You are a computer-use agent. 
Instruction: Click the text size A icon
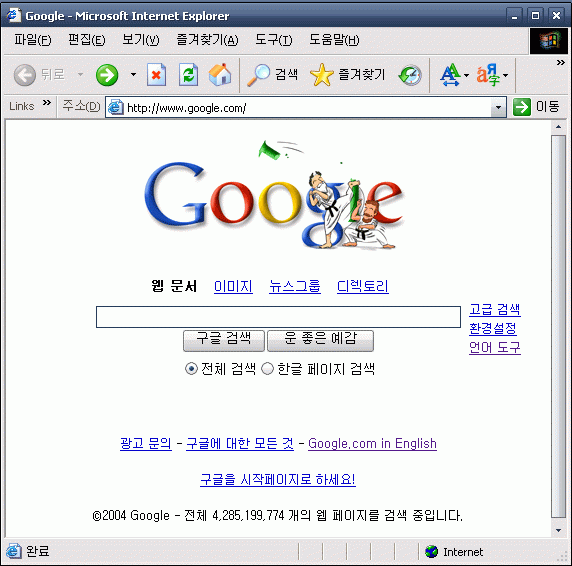point(450,75)
